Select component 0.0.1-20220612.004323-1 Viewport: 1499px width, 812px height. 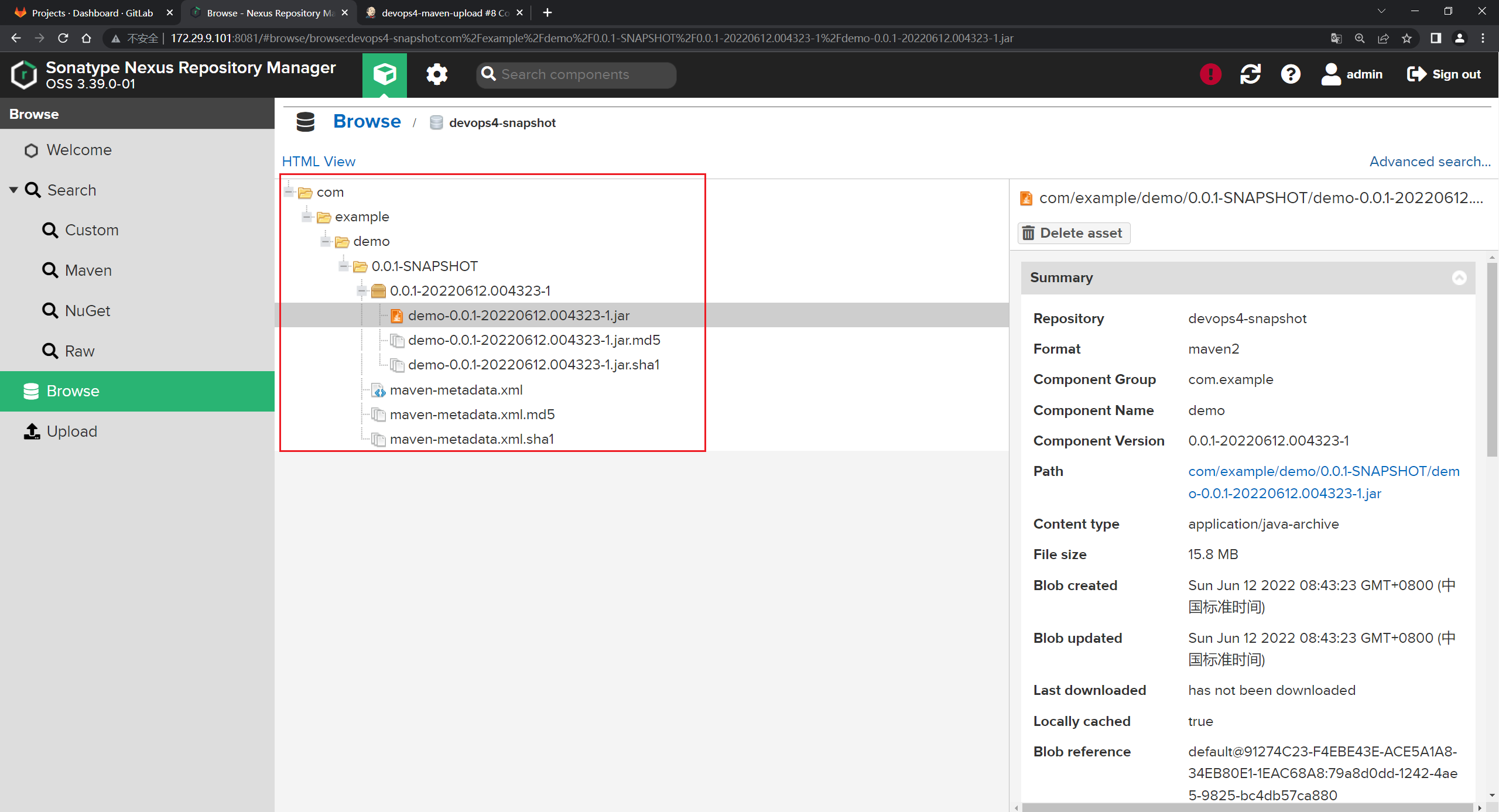point(470,291)
